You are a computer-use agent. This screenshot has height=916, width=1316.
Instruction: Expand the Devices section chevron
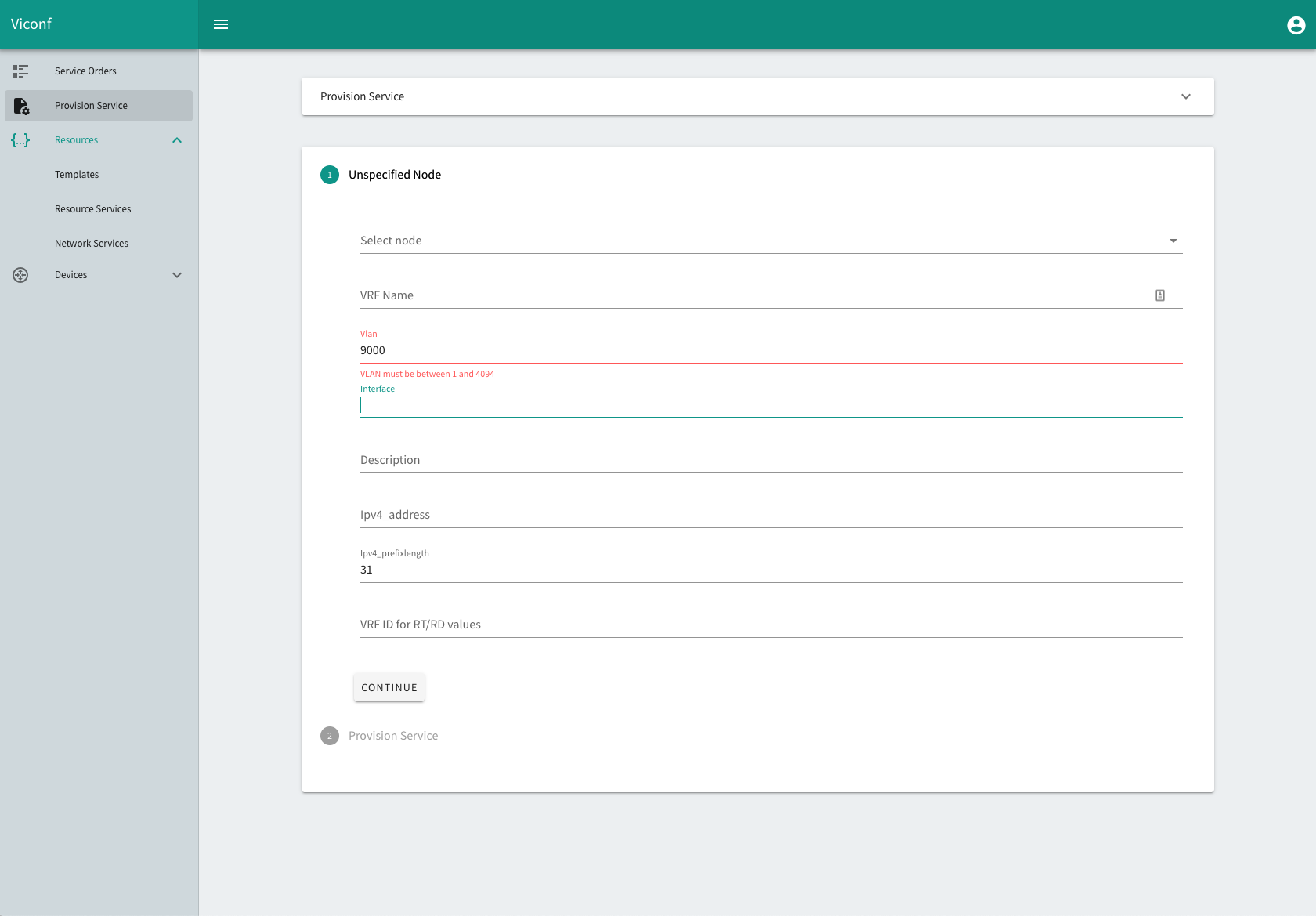(177, 275)
